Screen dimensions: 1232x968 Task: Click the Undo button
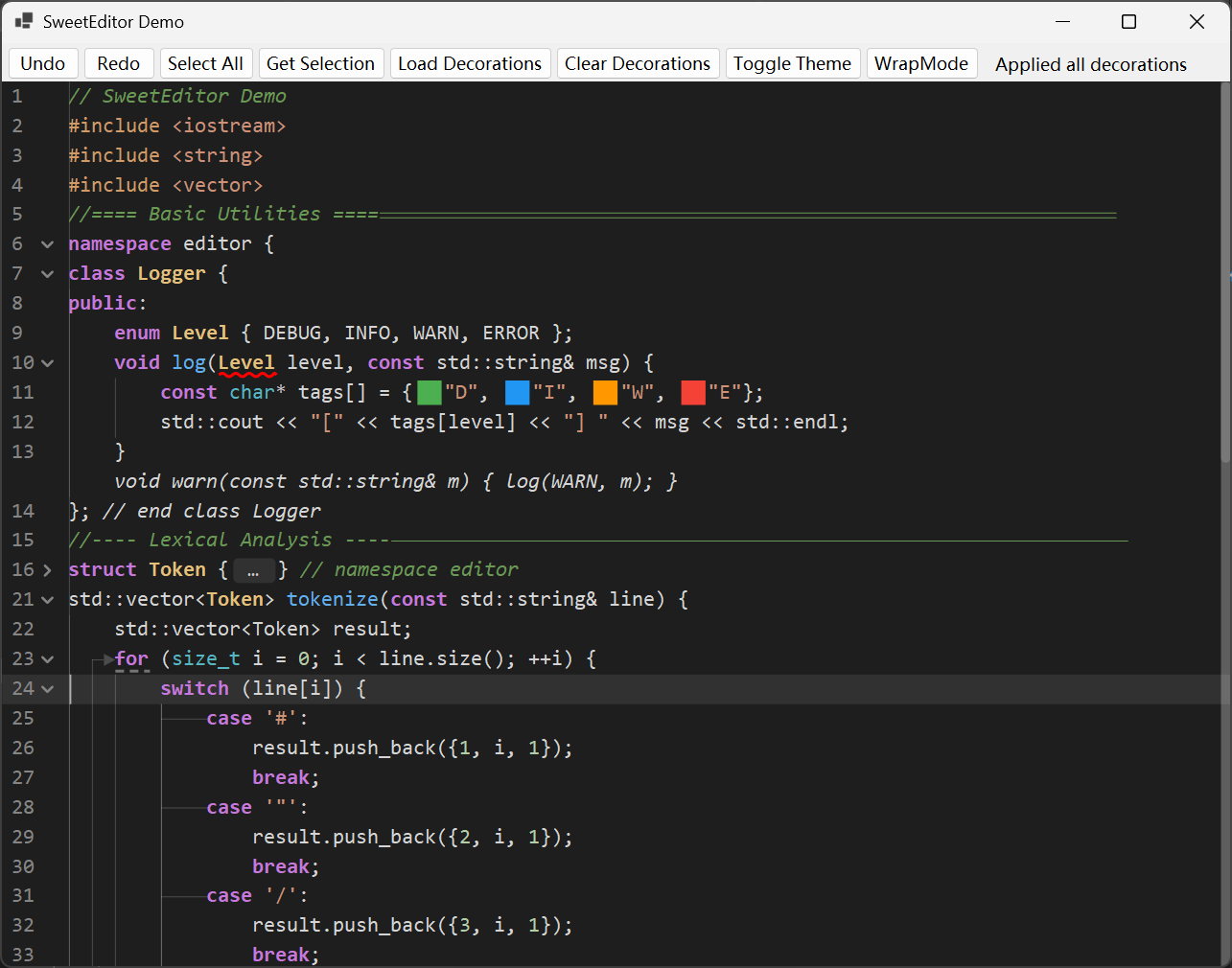pyautogui.click(x=42, y=63)
